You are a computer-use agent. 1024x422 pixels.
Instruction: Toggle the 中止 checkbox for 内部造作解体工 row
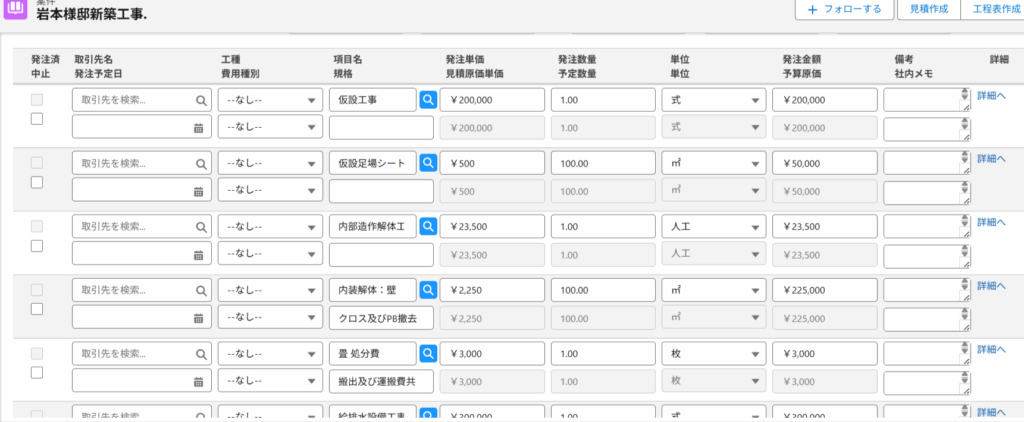[x=37, y=246]
